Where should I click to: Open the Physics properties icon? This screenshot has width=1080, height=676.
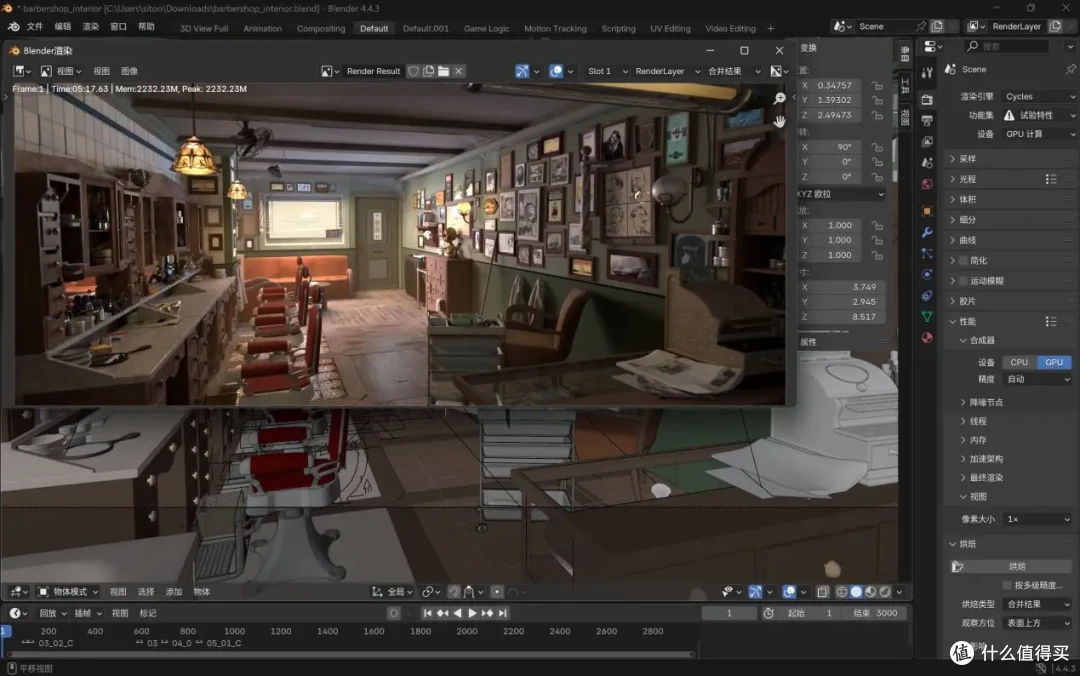[x=927, y=274]
